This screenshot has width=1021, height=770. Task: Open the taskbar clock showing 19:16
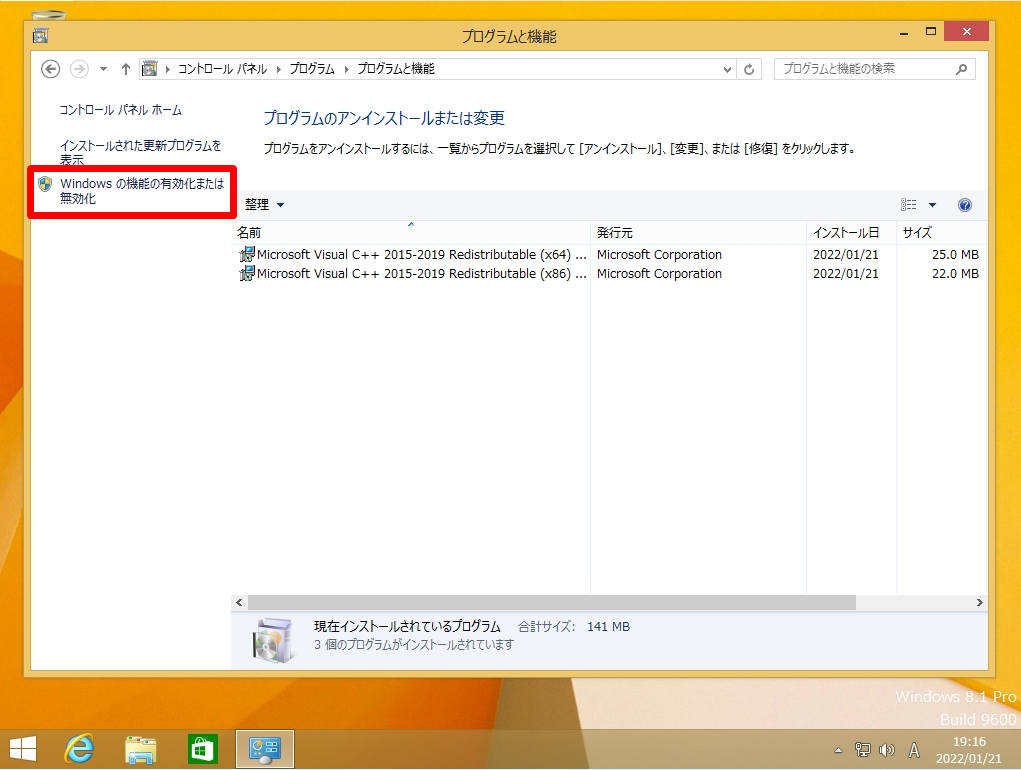pos(969,750)
